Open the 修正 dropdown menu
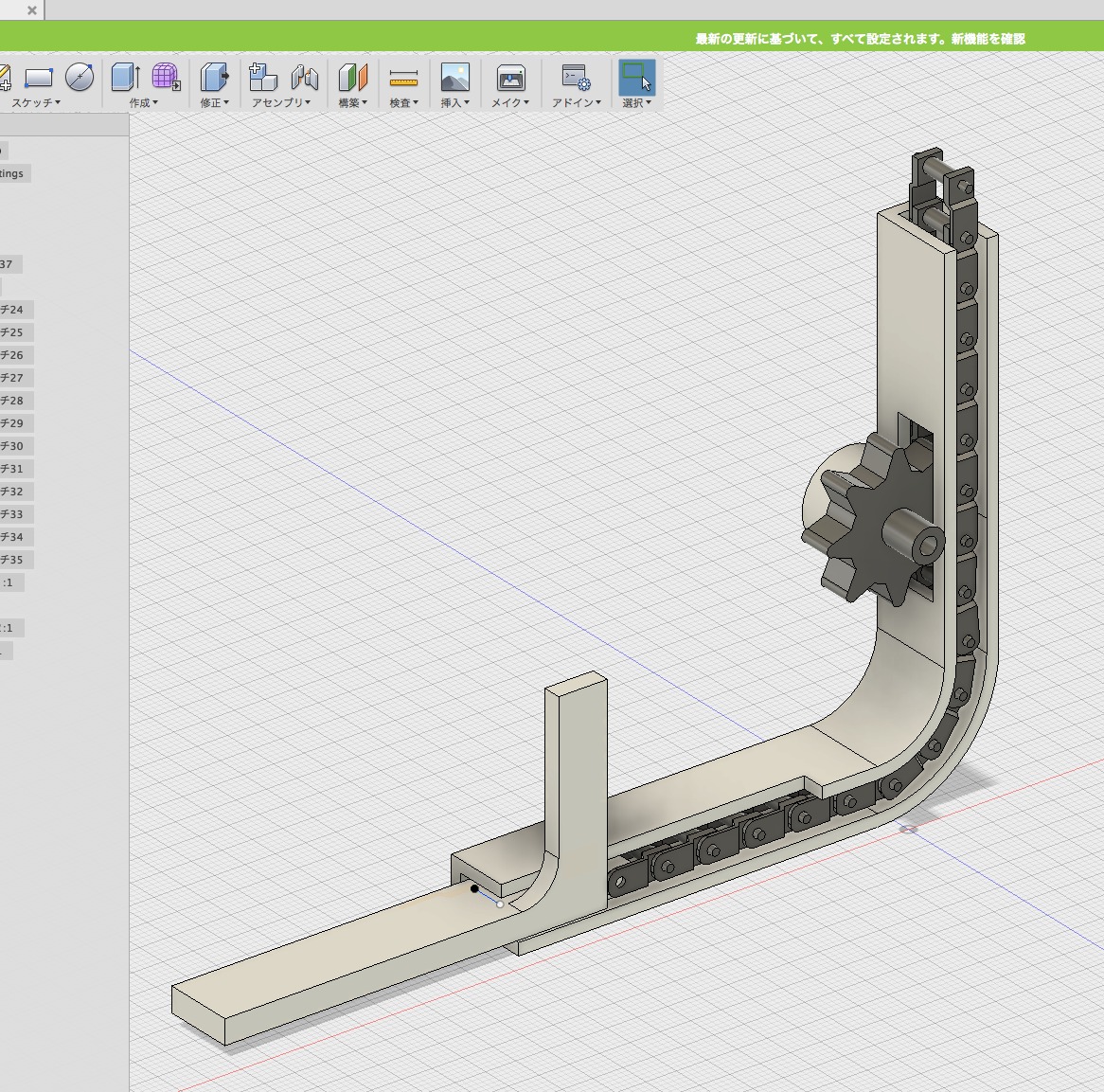The width and height of the screenshot is (1104, 1092). 214,102
